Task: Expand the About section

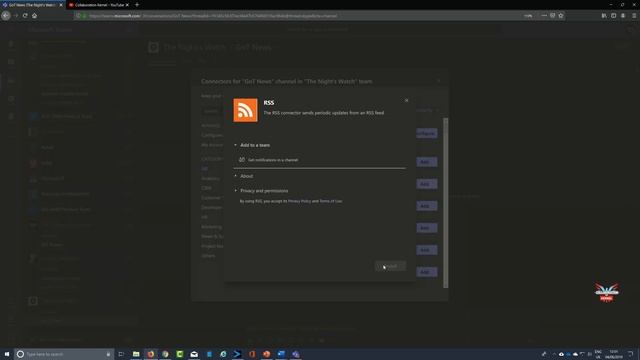Action: (244, 176)
